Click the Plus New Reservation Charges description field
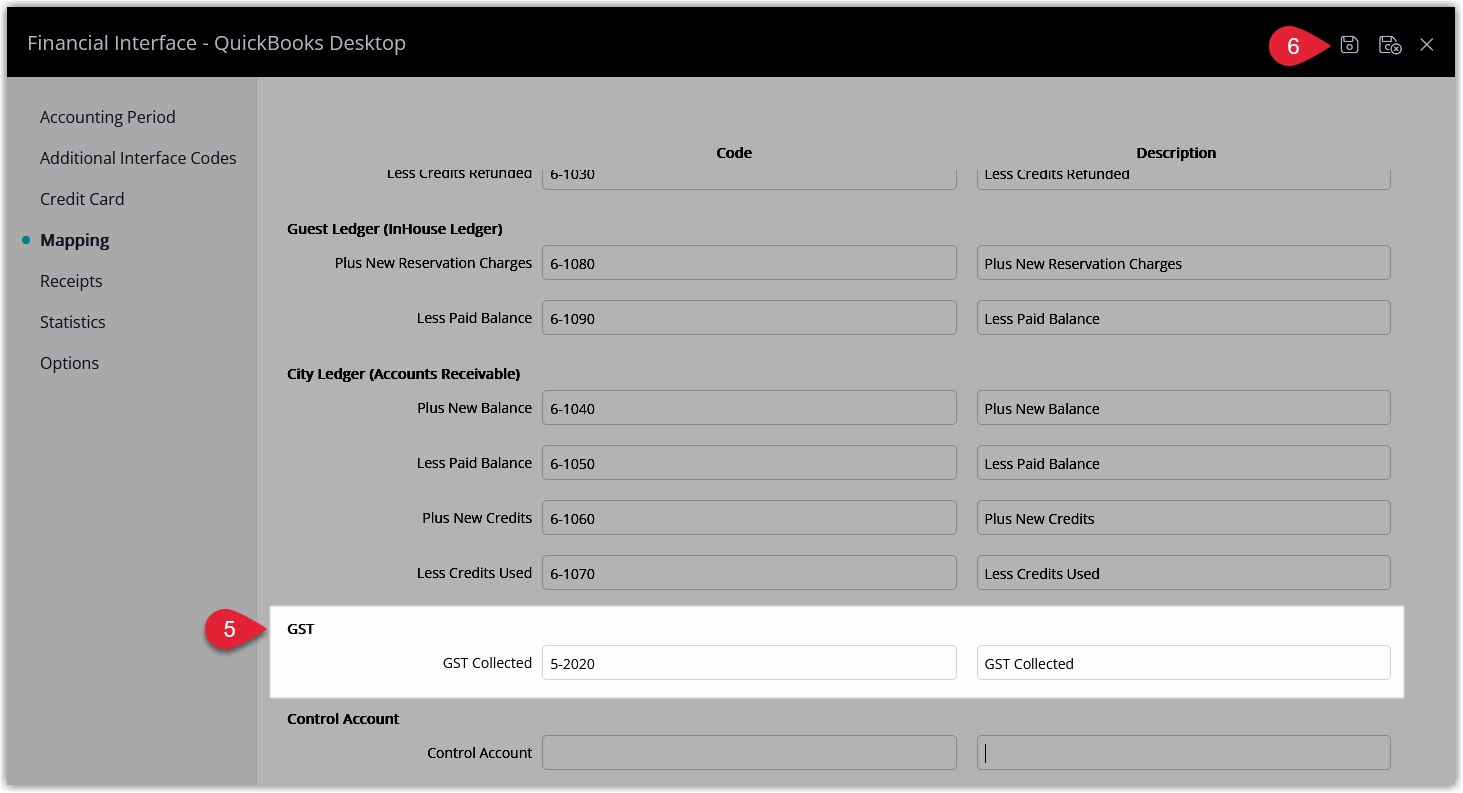Viewport: 1463px width, 793px height. point(1183,263)
